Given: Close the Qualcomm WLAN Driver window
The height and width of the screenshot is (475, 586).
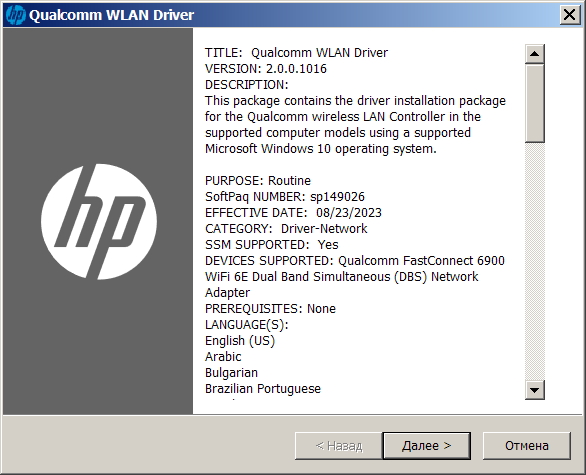Looking at the screenshot, I should pos(570,15).
